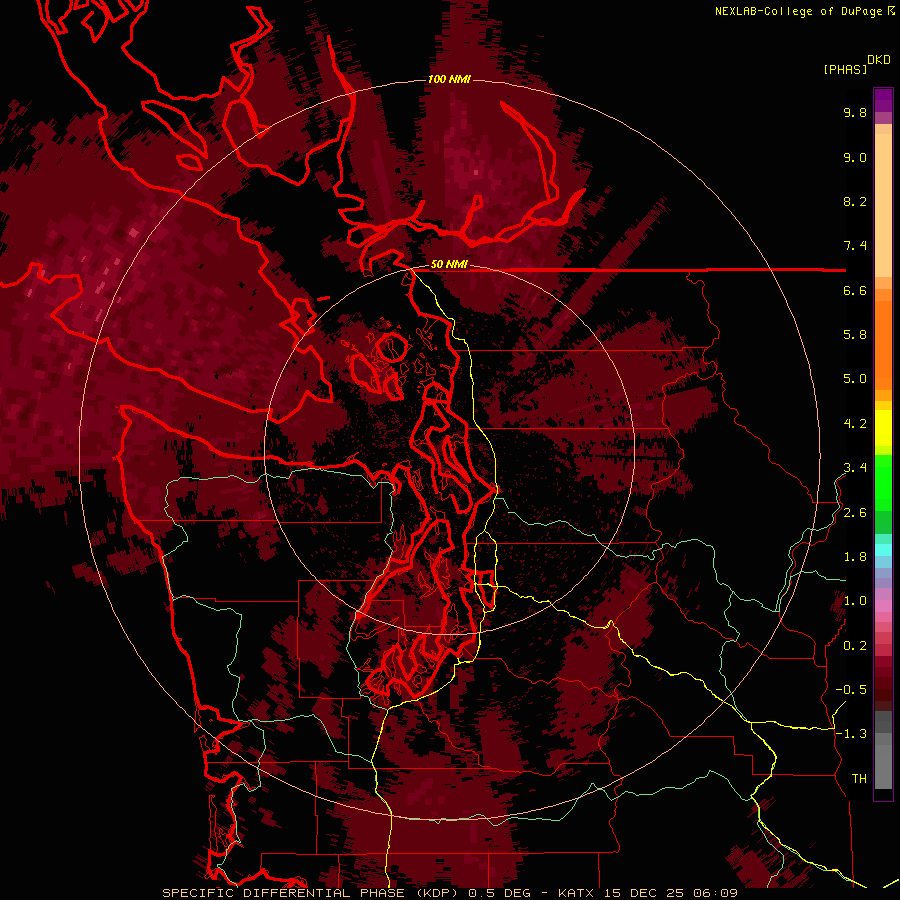Image resolution: width=900 pixels, height=900 pixels.
Task: Pick the cyan band on the color bar
Action: click(883, 550)
